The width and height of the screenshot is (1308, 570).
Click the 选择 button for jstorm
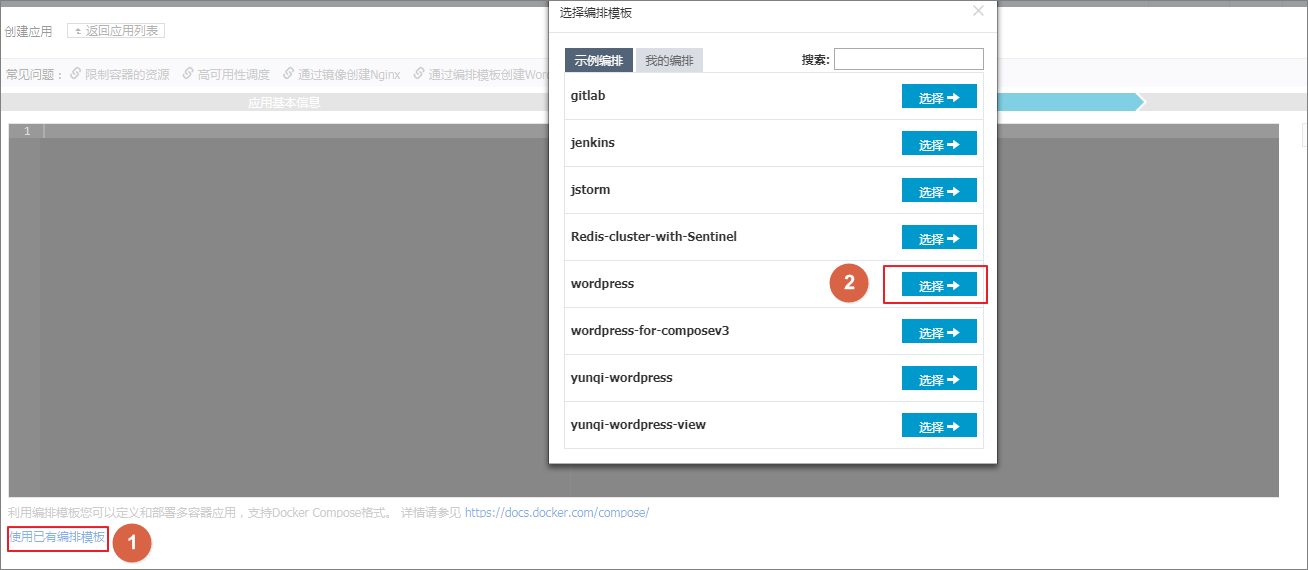[x=939, y=191]
